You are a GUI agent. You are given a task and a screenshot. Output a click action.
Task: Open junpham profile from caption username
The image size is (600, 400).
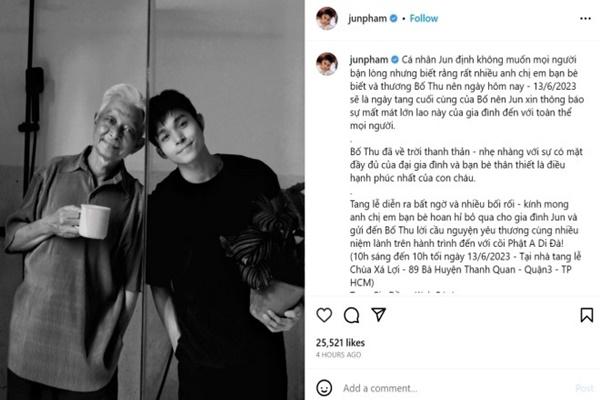[x=369, y=60]
